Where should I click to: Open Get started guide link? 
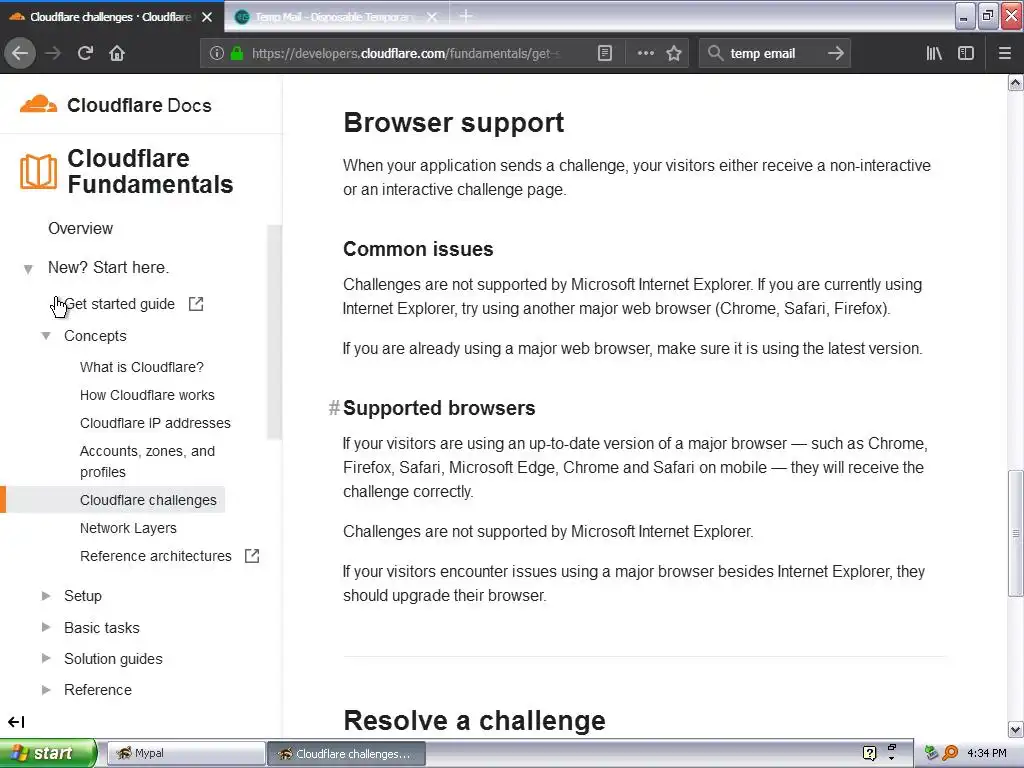point(120,304)
